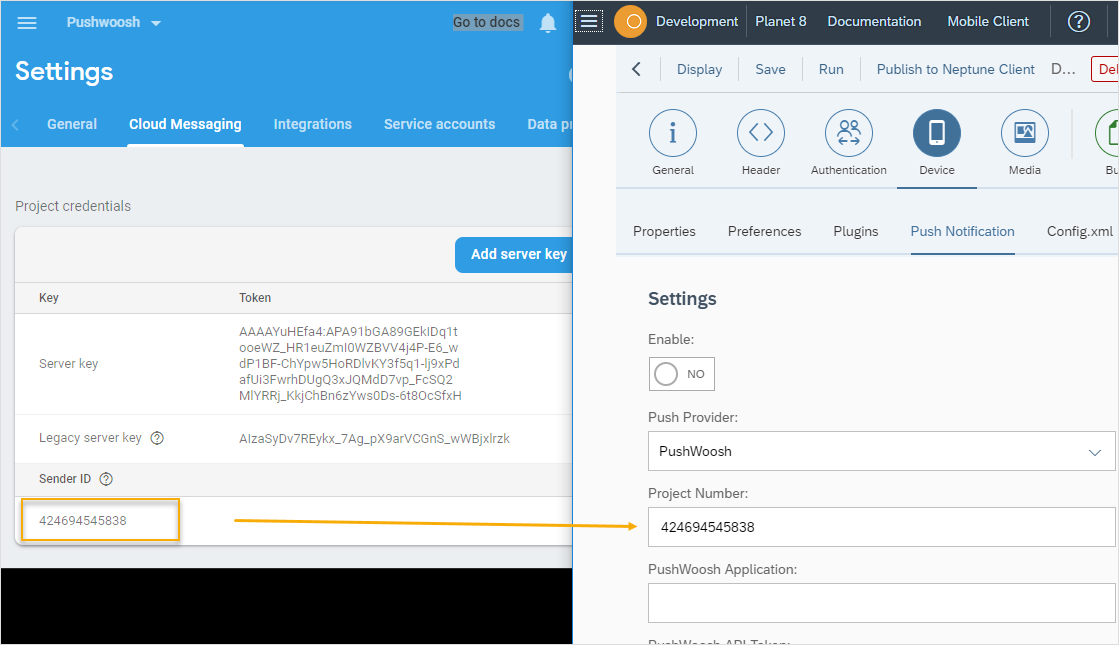
Task: Switch to the Integrations tab
Action: coord(312,124)
